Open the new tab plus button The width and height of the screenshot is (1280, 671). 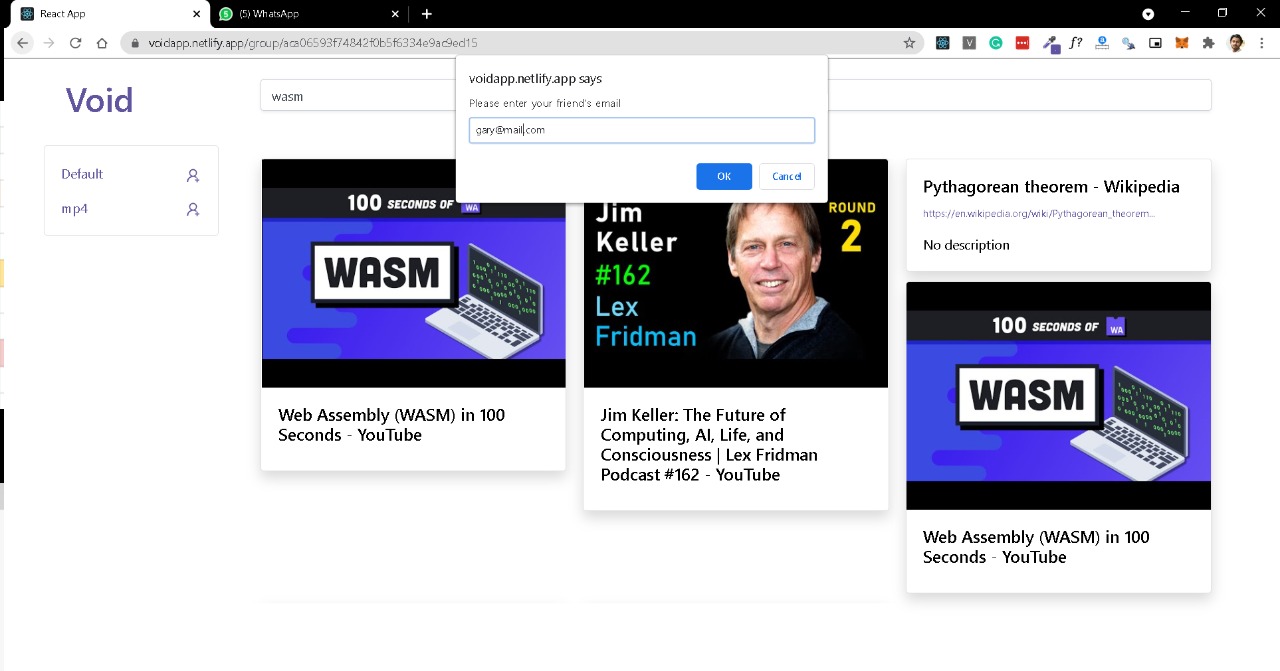(x=427, y=14)
